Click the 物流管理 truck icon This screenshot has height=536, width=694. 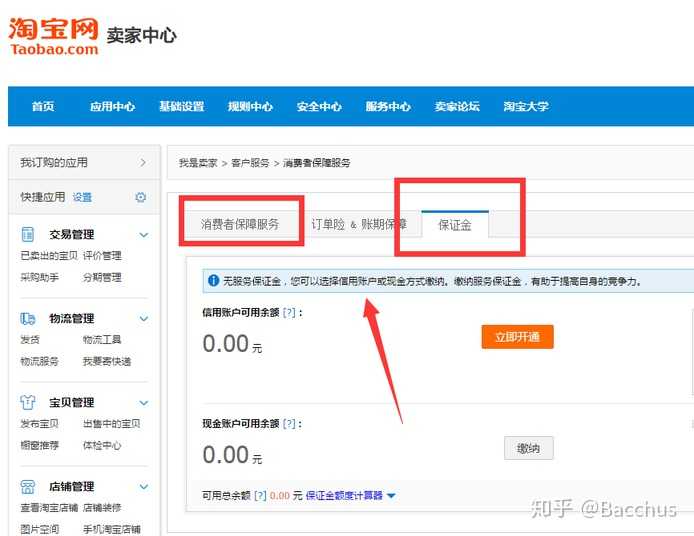tap(28, 318)
